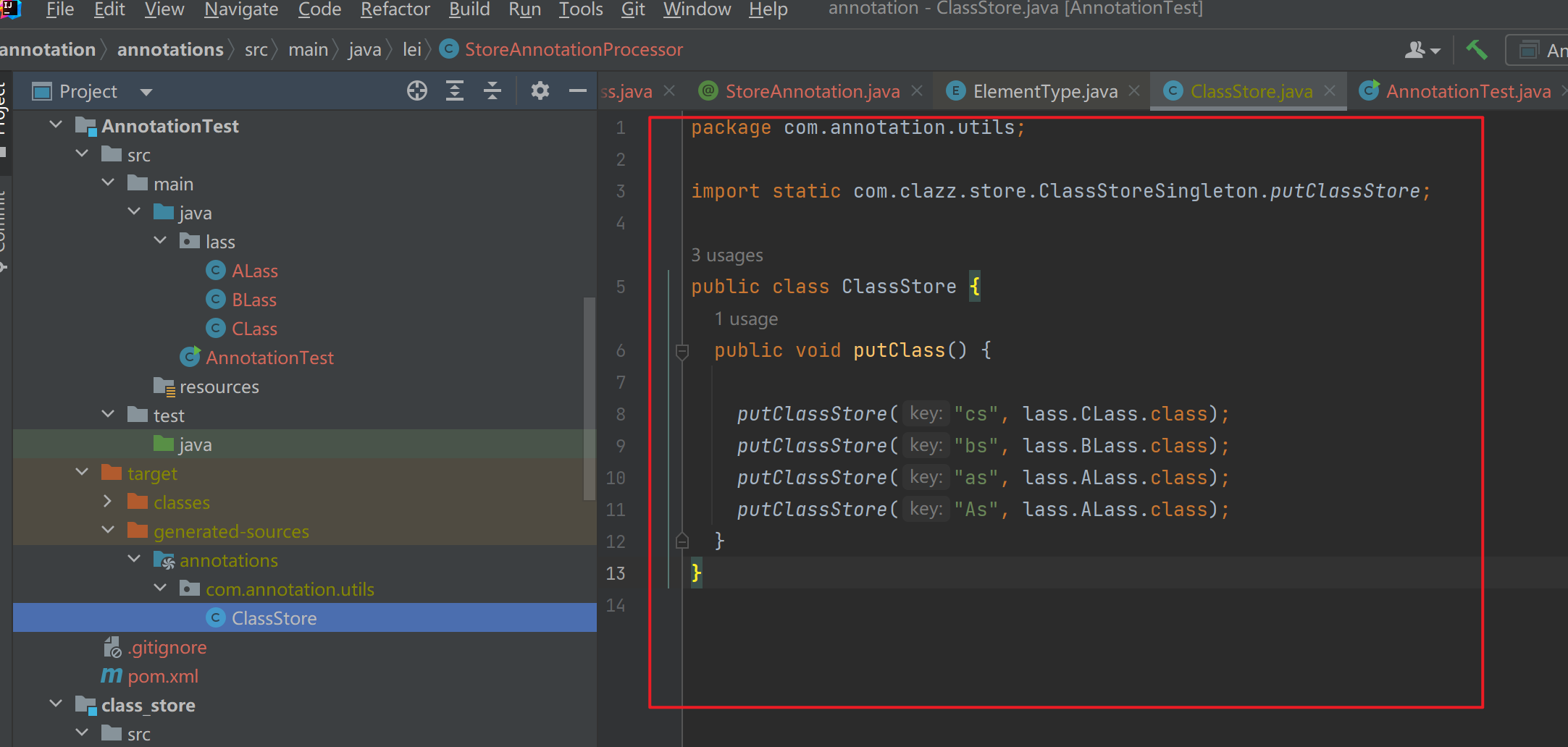Open Project panel settings gear
Image resolution: width=1568 pixels, height=747 pixels.
pyautogui.click(x=540, y=90)
